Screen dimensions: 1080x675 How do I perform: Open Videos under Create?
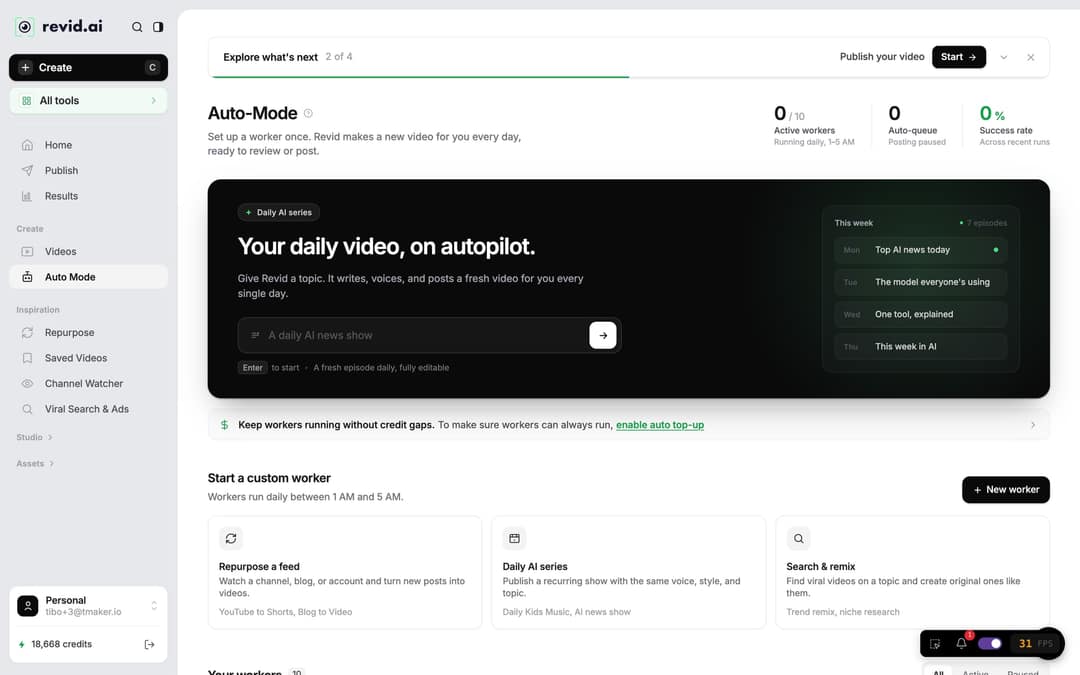pyautogui.click(x=88, y=251)
